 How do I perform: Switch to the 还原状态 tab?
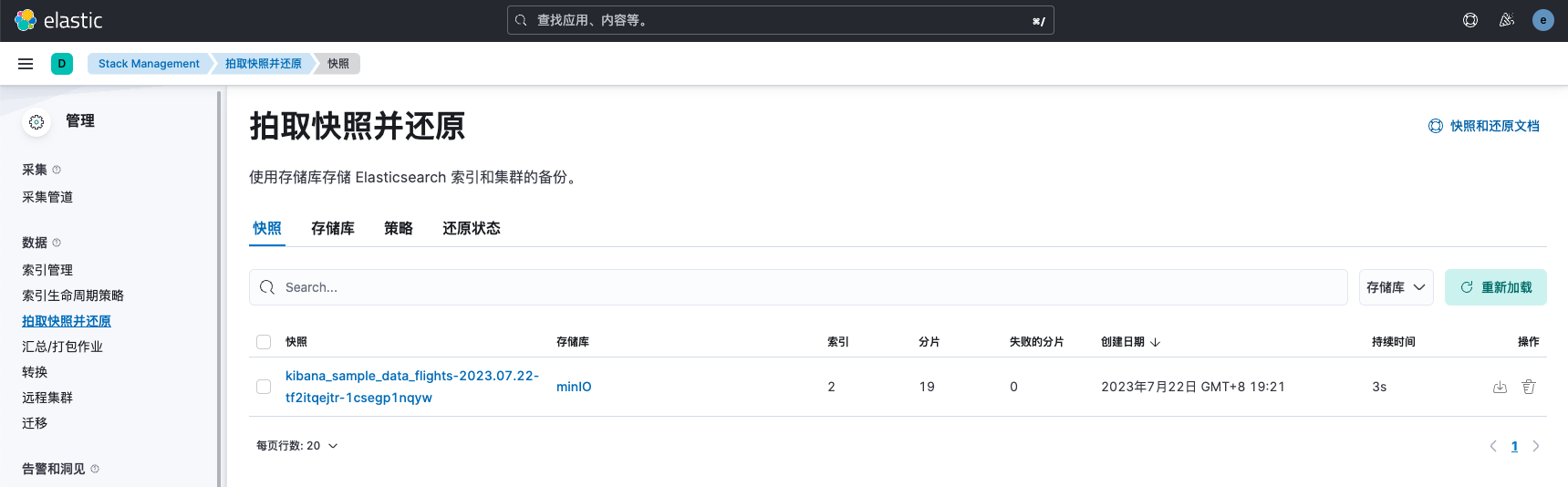(472, 228)
